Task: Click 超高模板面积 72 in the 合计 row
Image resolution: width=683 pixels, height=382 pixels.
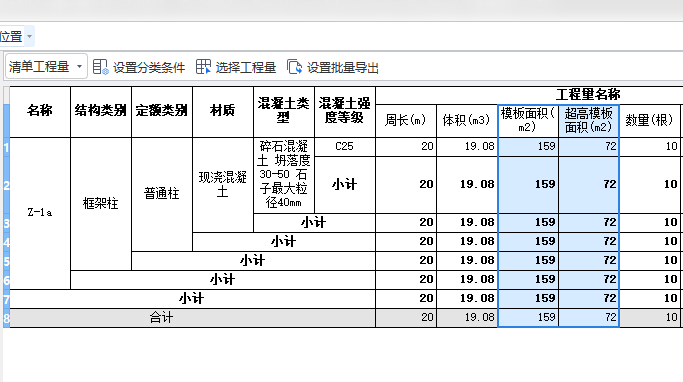Action: (589, 318)
